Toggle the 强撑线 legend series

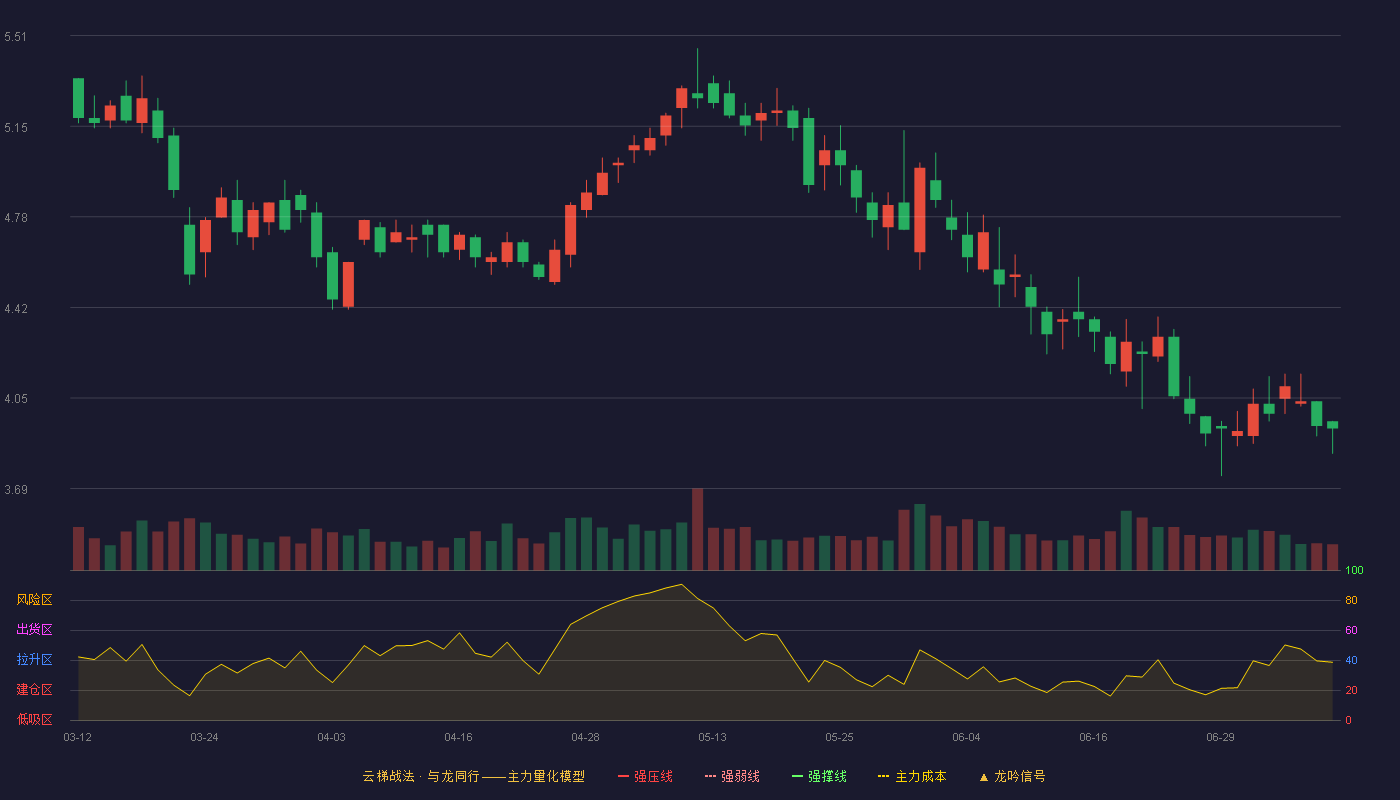coord(819,776)
